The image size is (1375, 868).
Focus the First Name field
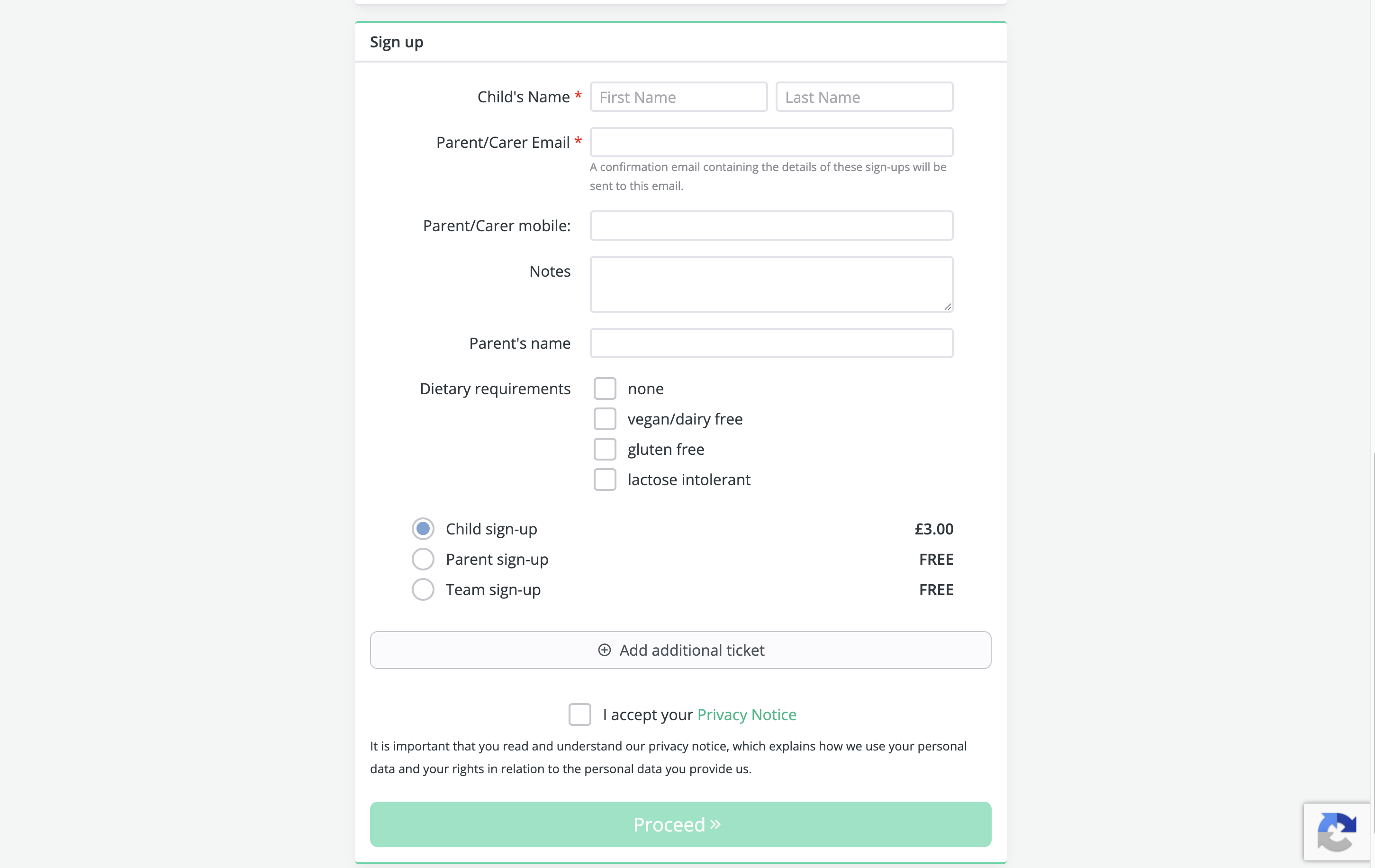[678, 97]
